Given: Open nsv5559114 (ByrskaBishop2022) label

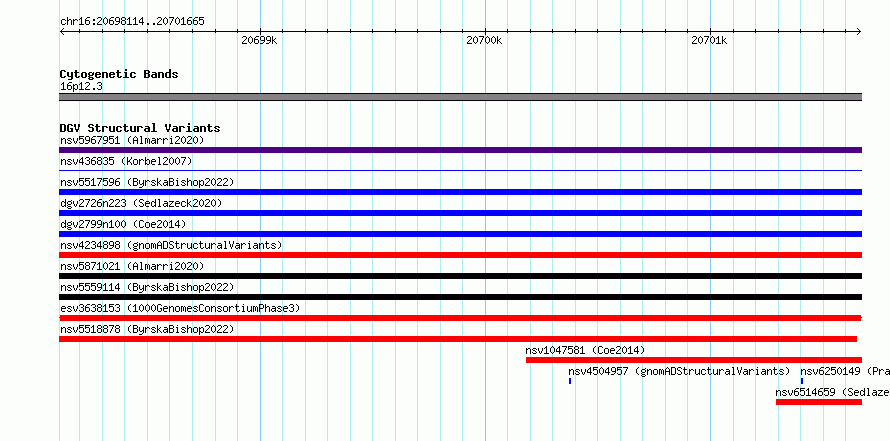Looking at the screenshot, I should [x=147, y=287].
